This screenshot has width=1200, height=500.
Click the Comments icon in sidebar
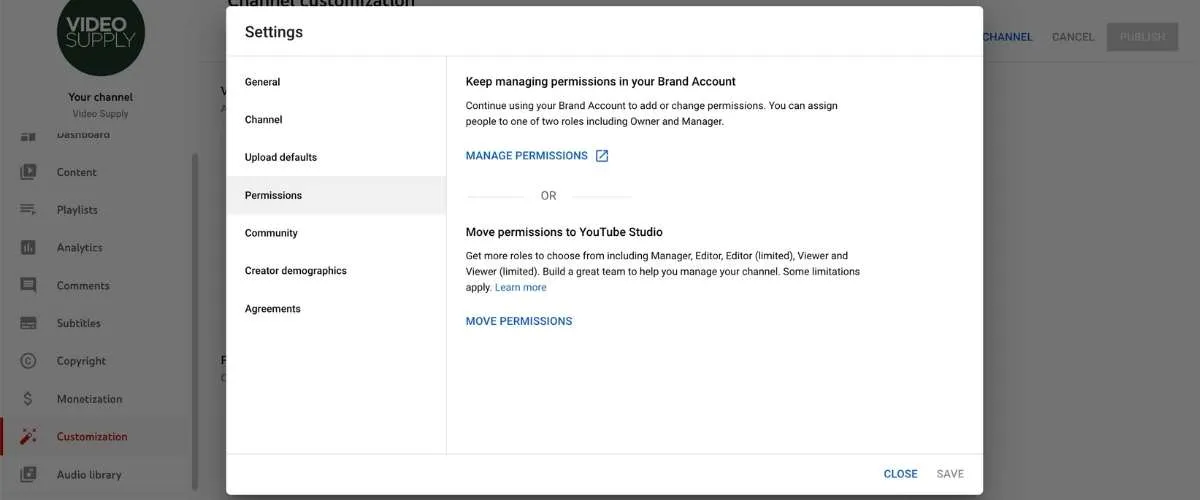pyautogui.click(x=28, y=286)
